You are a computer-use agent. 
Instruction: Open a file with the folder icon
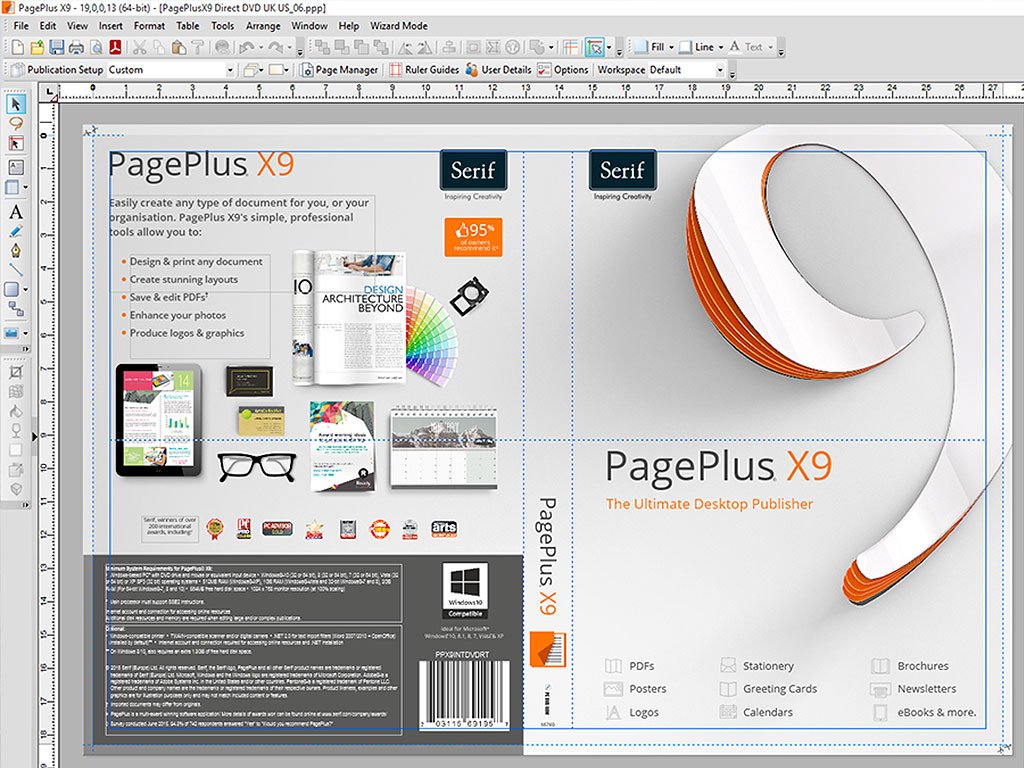tap(37, 47)
